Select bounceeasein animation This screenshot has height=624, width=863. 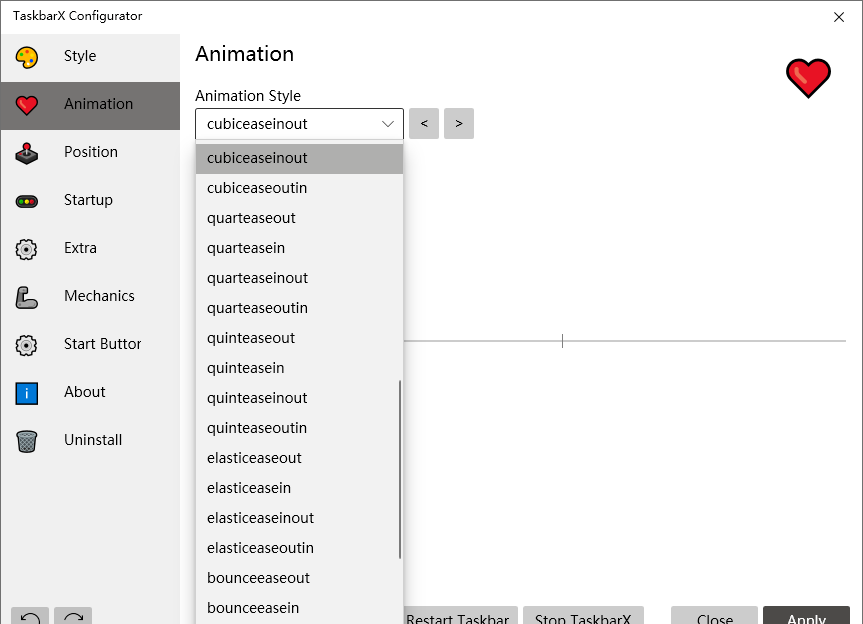(x=299, y=608)
